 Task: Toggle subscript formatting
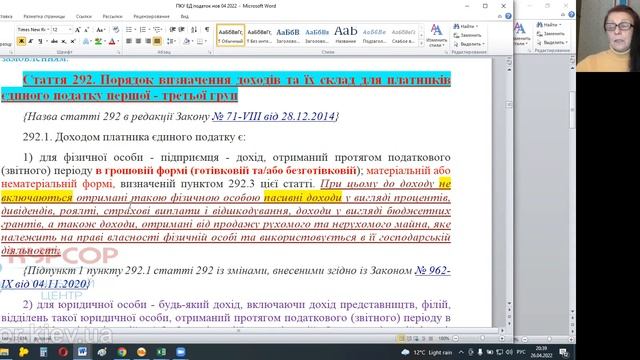click(63, 41)
